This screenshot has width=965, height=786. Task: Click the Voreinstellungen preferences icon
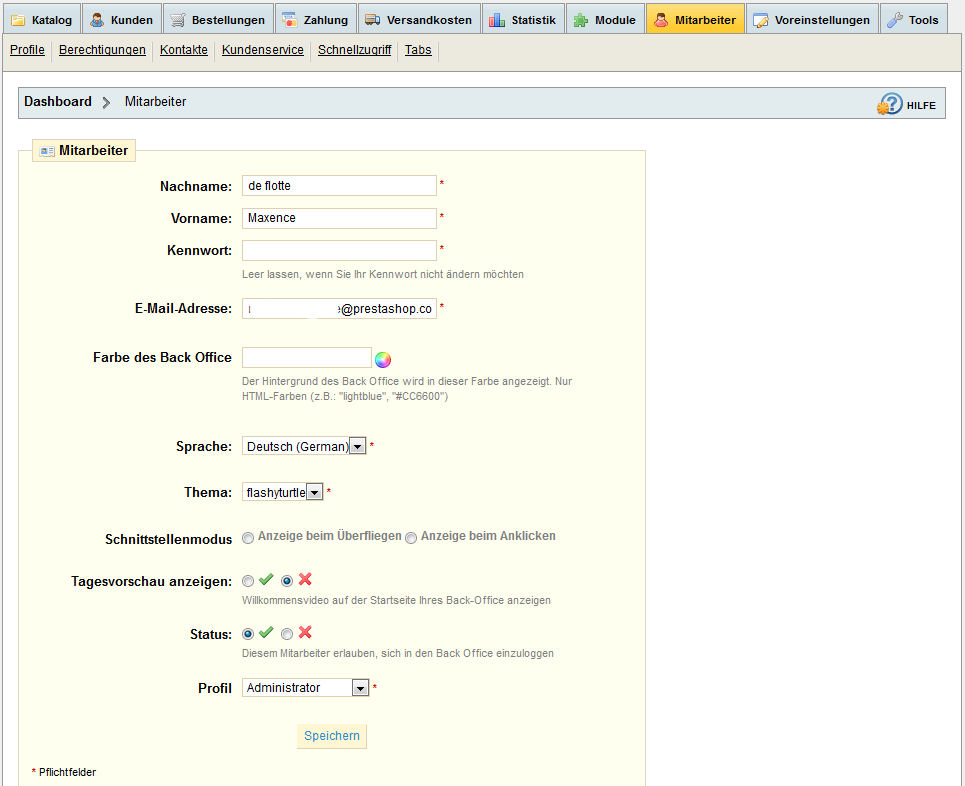[x=761, y=20]
